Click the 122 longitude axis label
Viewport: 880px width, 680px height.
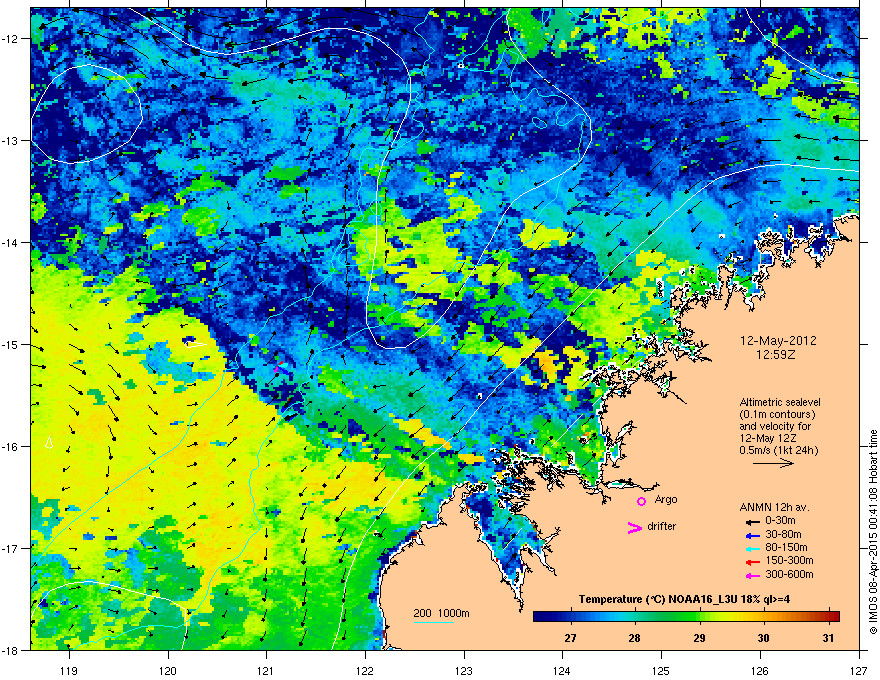(365, 671)
